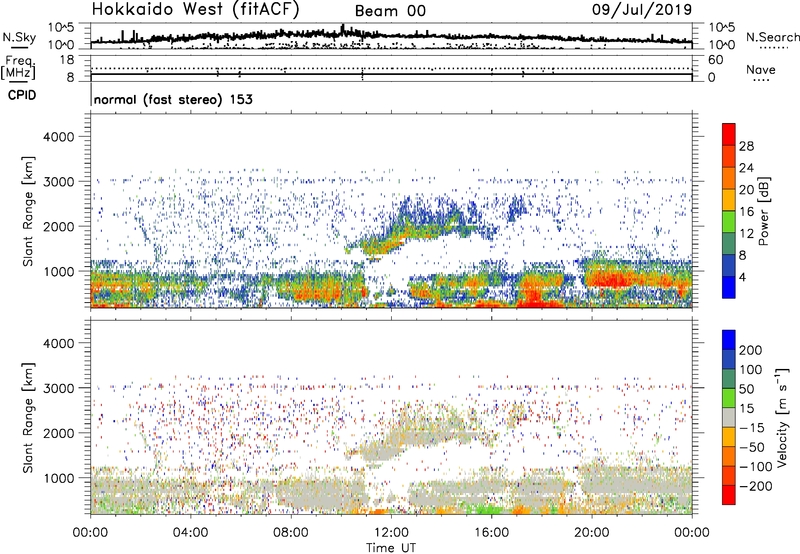Click the '4000' tick on power panel axis
Image resolution: width=800 pixels, height=554 pixels.
pyautogui.click(x=59, y=137)
